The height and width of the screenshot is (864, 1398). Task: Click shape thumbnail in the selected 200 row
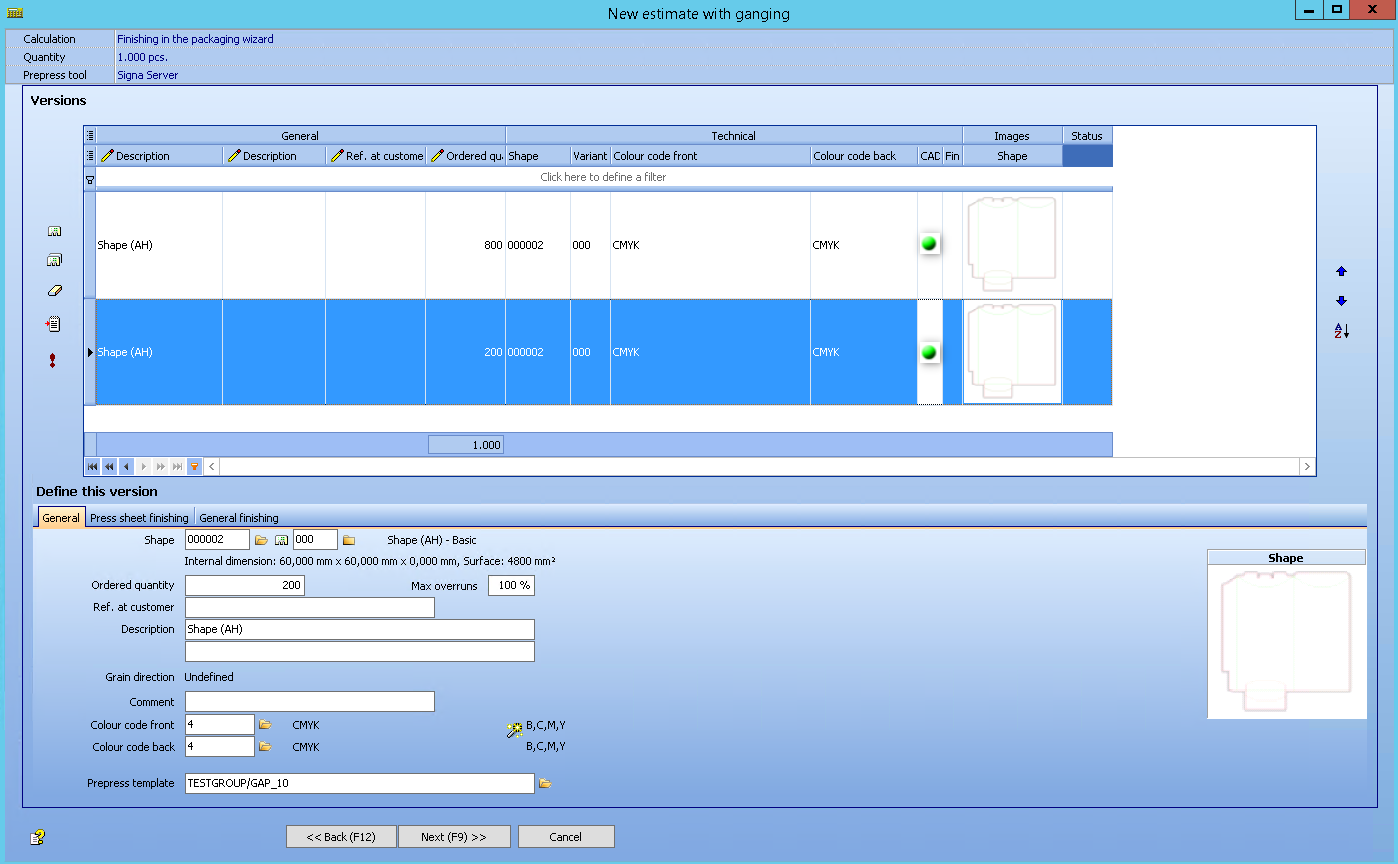(1012, 352)
